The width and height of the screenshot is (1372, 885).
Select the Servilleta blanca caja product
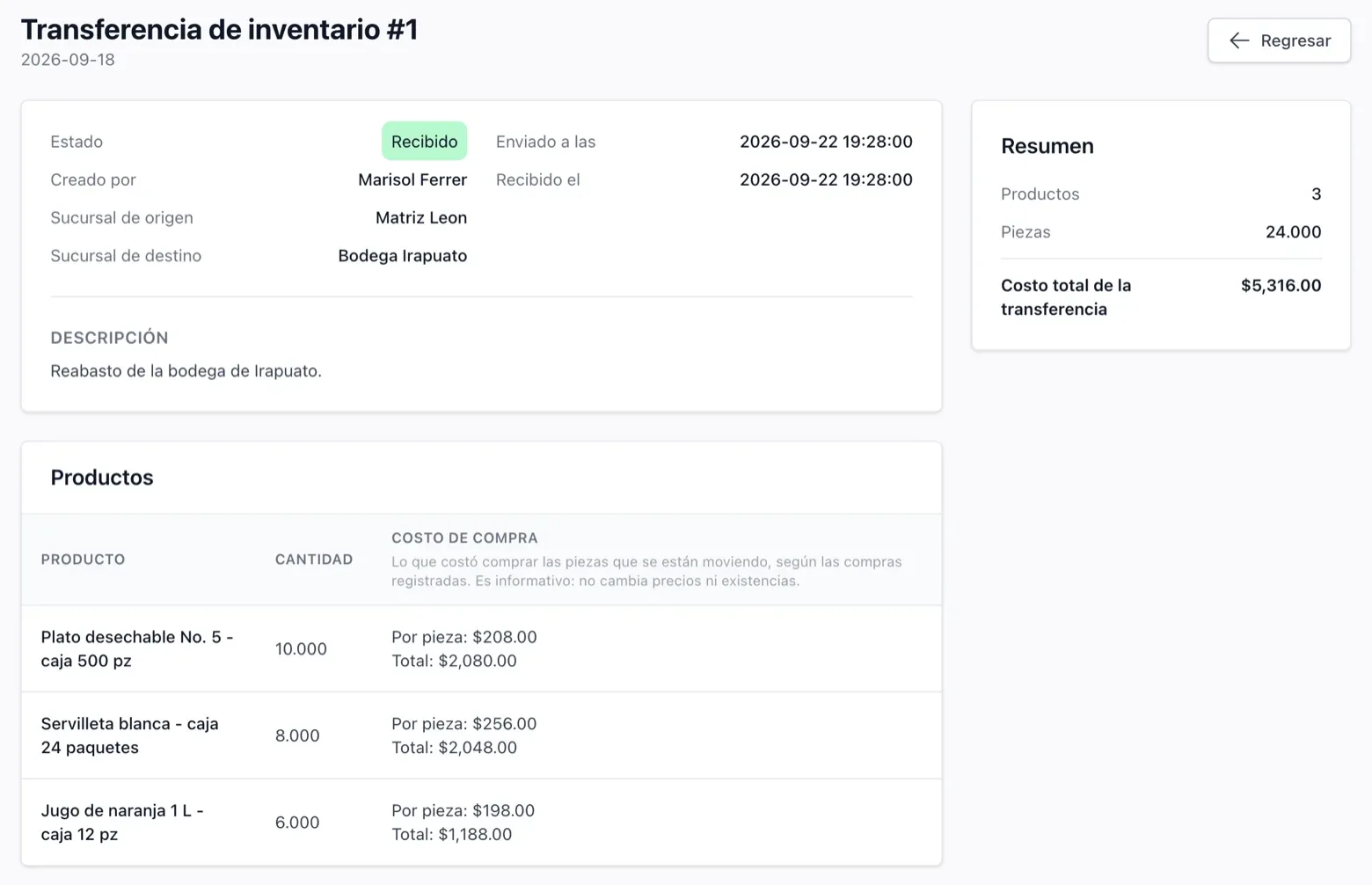pos(129,735)
